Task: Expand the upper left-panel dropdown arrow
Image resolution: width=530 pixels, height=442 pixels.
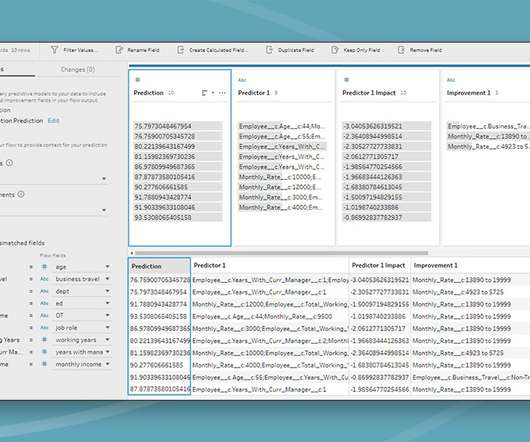Action: [x=104, y=178]
